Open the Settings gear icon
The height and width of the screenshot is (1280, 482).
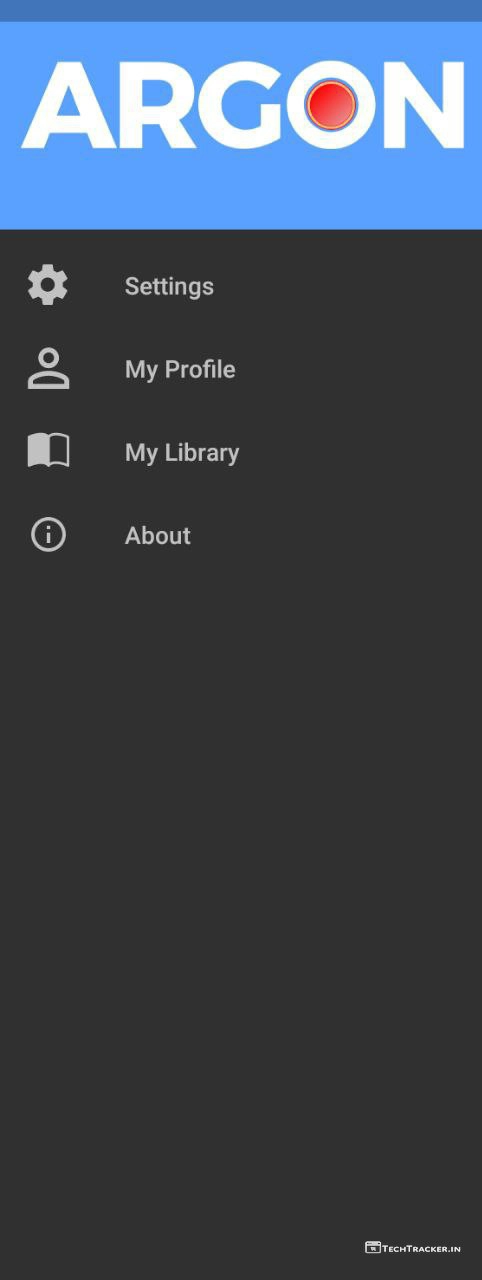(48, 286)
